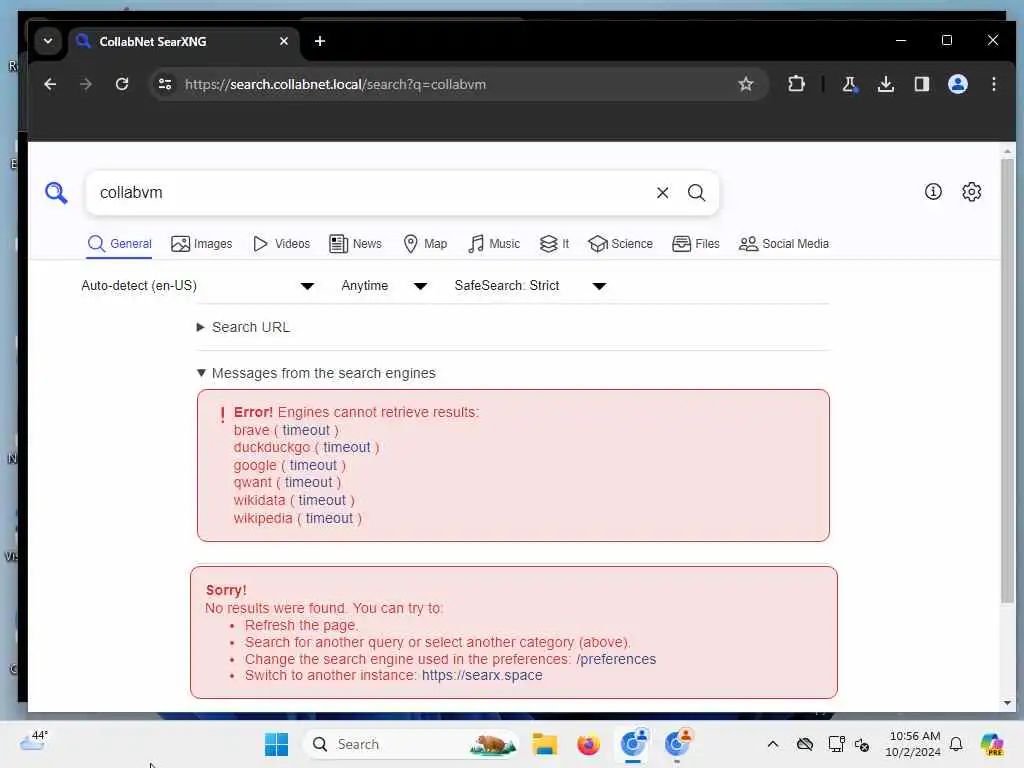
Task: Switch to News category
Action: tap(355, 244)
